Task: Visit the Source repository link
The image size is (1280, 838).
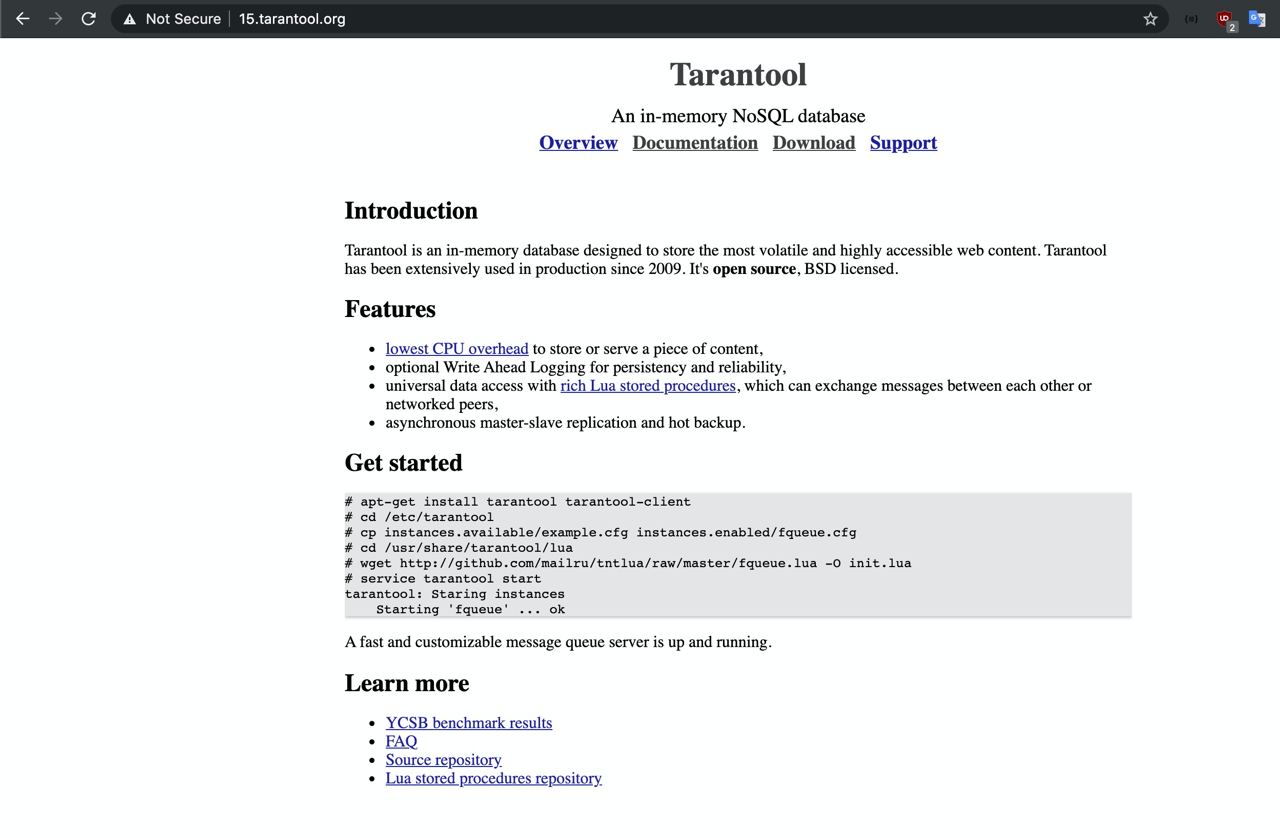Action: (x=444, y=760)
